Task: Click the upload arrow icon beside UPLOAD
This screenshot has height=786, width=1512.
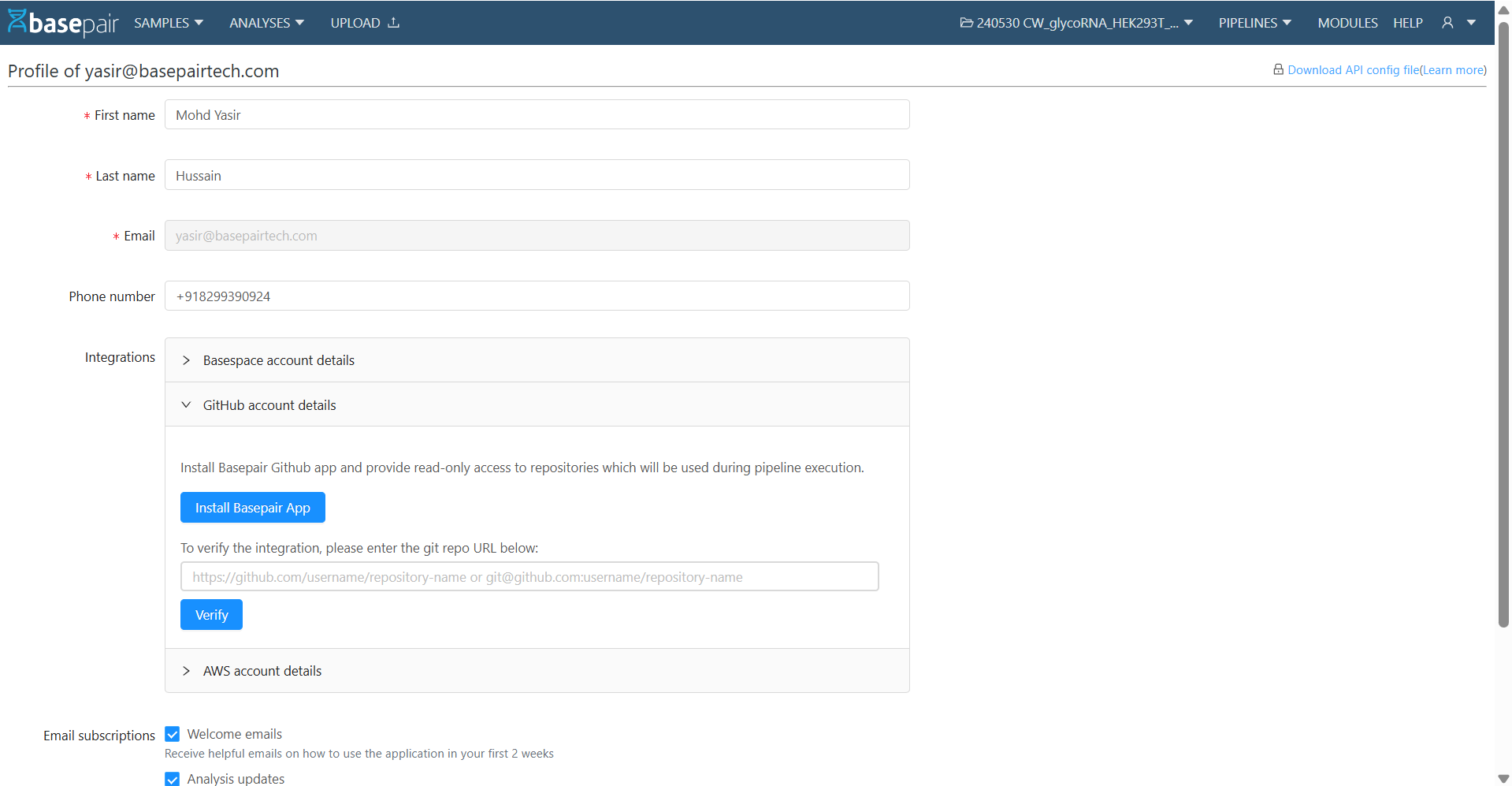Action: (x=393, y=23)
